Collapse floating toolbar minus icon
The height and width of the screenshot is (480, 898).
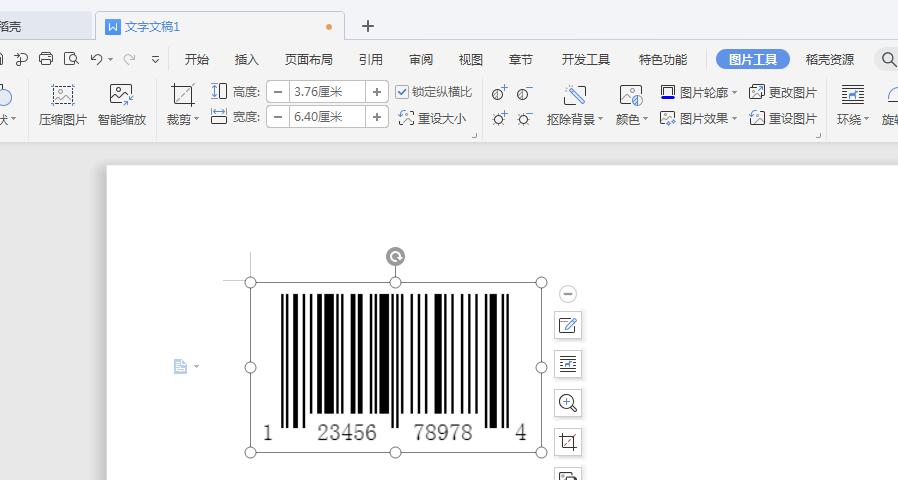(568, 294)
